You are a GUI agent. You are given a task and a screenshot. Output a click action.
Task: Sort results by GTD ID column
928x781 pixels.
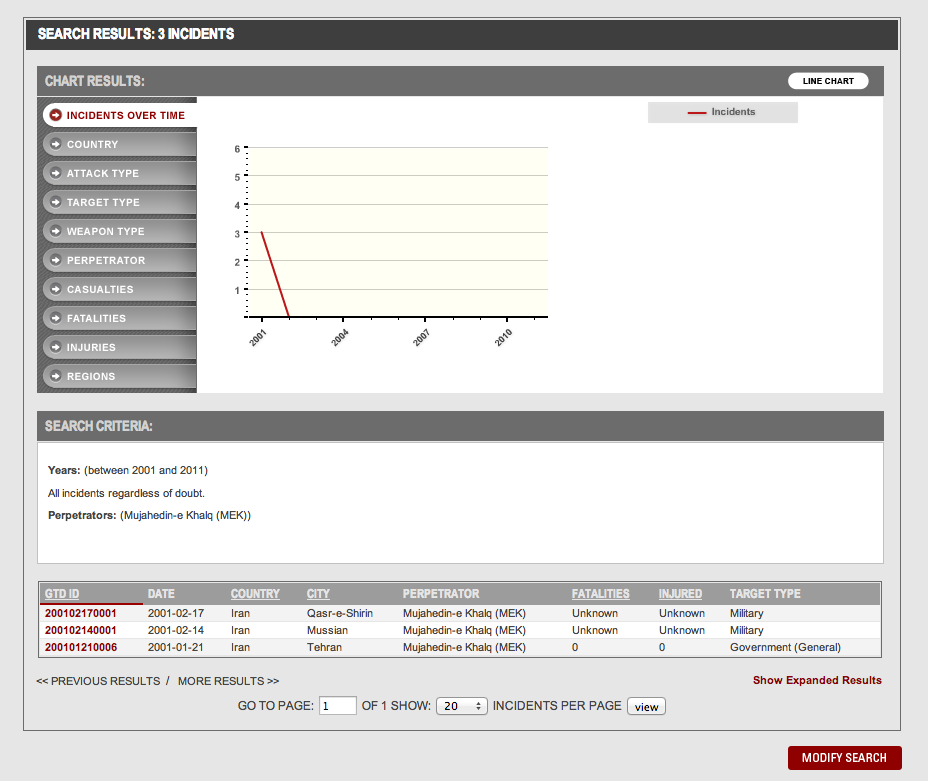point(61,594)
